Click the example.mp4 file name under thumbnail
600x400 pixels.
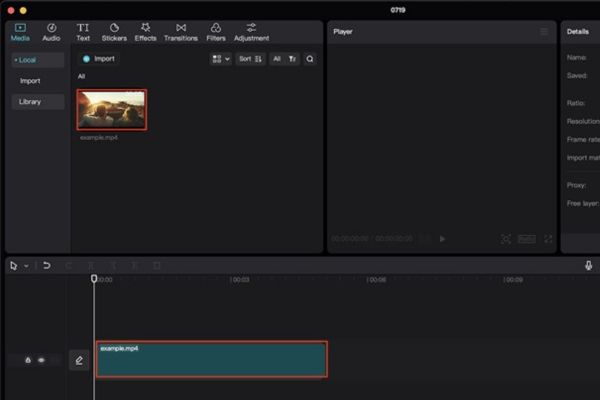coord(99,137)
